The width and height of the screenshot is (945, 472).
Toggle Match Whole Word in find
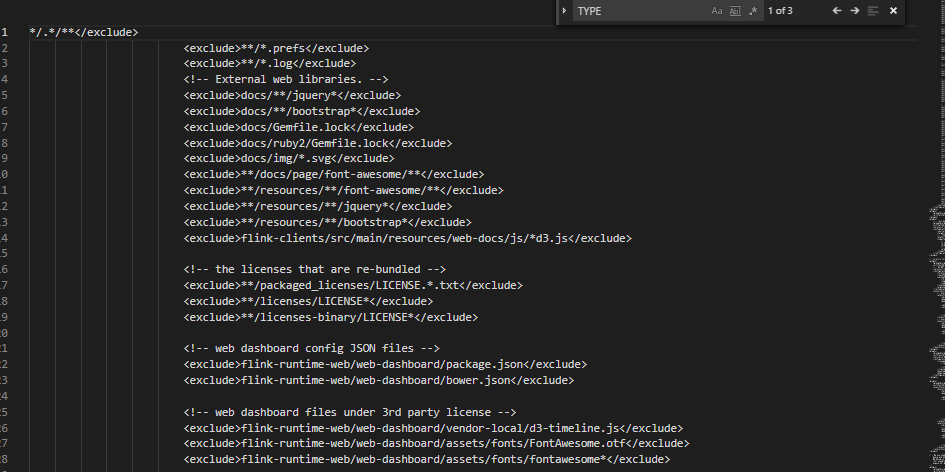click(x=735, y=11)
